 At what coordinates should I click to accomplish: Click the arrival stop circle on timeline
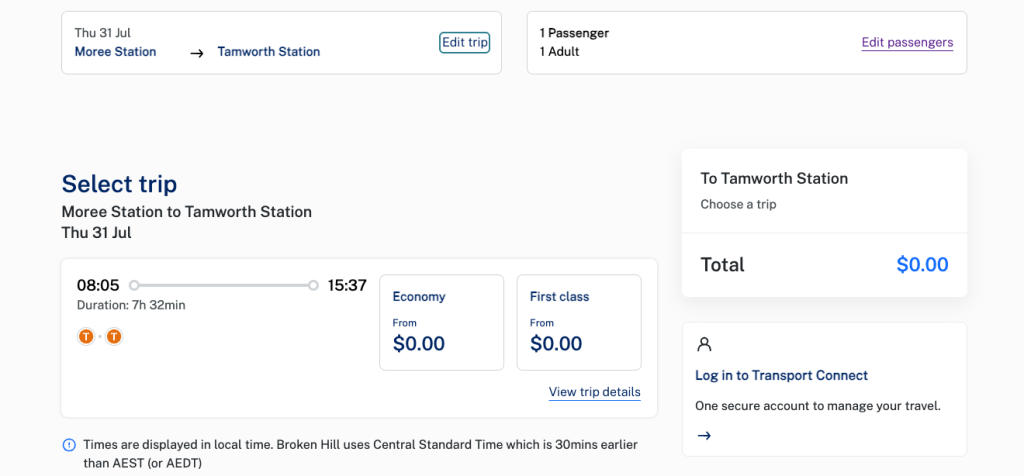tap(313, 285)
